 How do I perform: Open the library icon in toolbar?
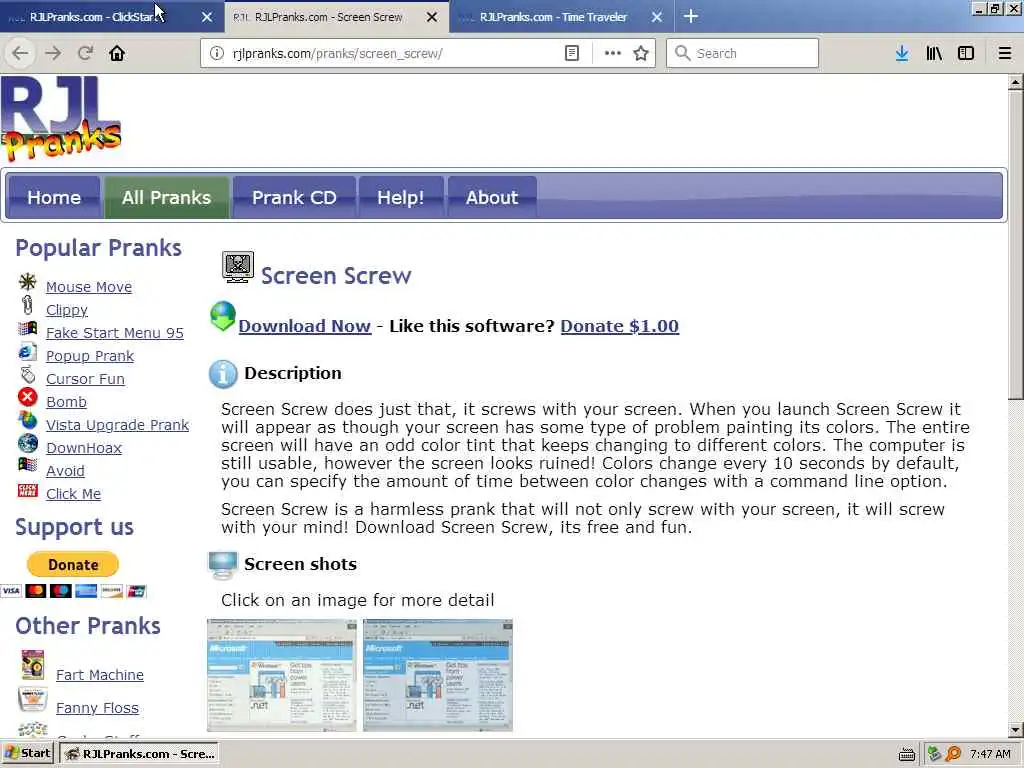(934, 53)
